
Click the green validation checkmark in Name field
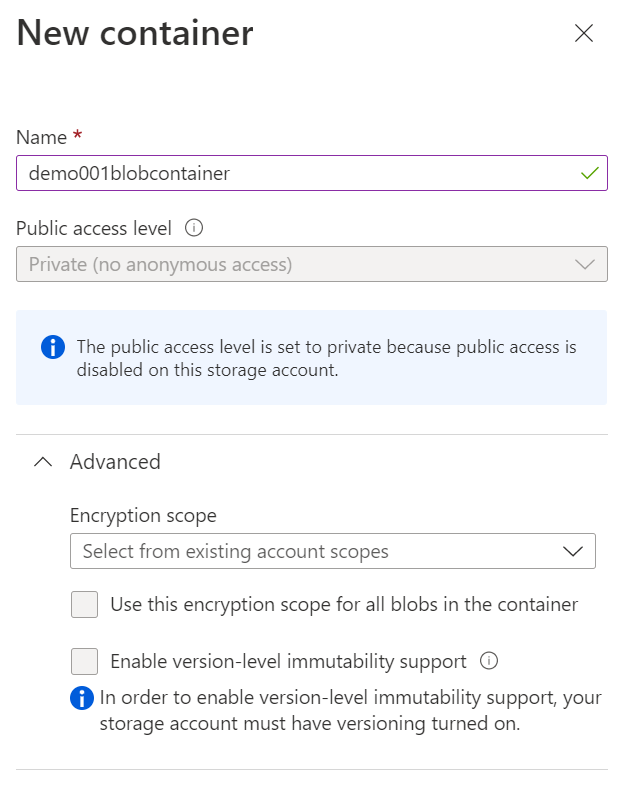(x=589, y=173)
